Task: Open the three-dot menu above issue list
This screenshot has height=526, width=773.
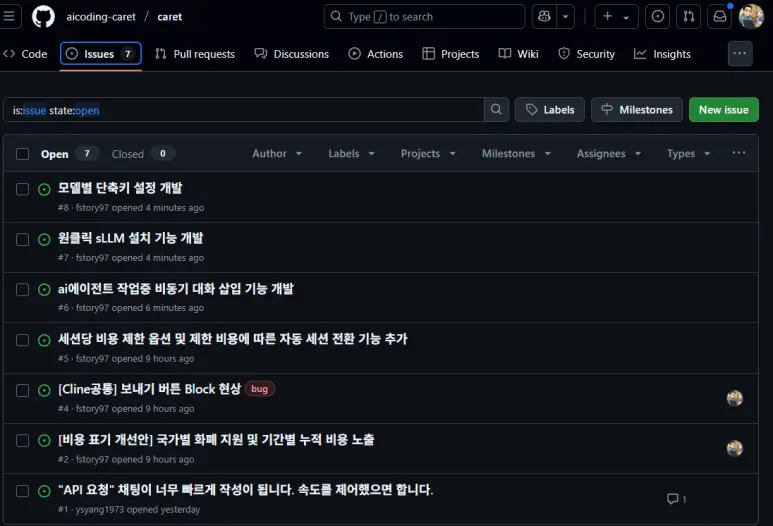Action: point(739,153)
